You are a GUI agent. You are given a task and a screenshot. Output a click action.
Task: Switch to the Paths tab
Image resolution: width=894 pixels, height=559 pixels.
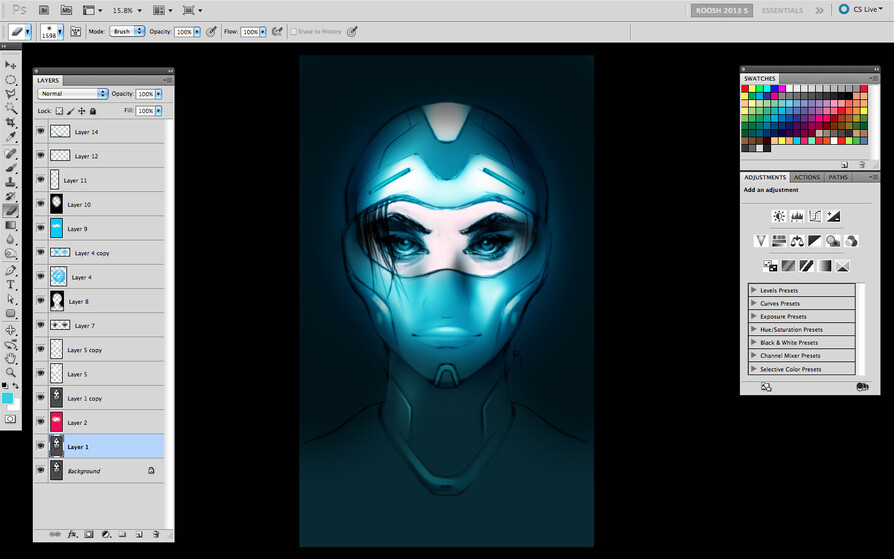pyautogui.click(x=838, y=177)
